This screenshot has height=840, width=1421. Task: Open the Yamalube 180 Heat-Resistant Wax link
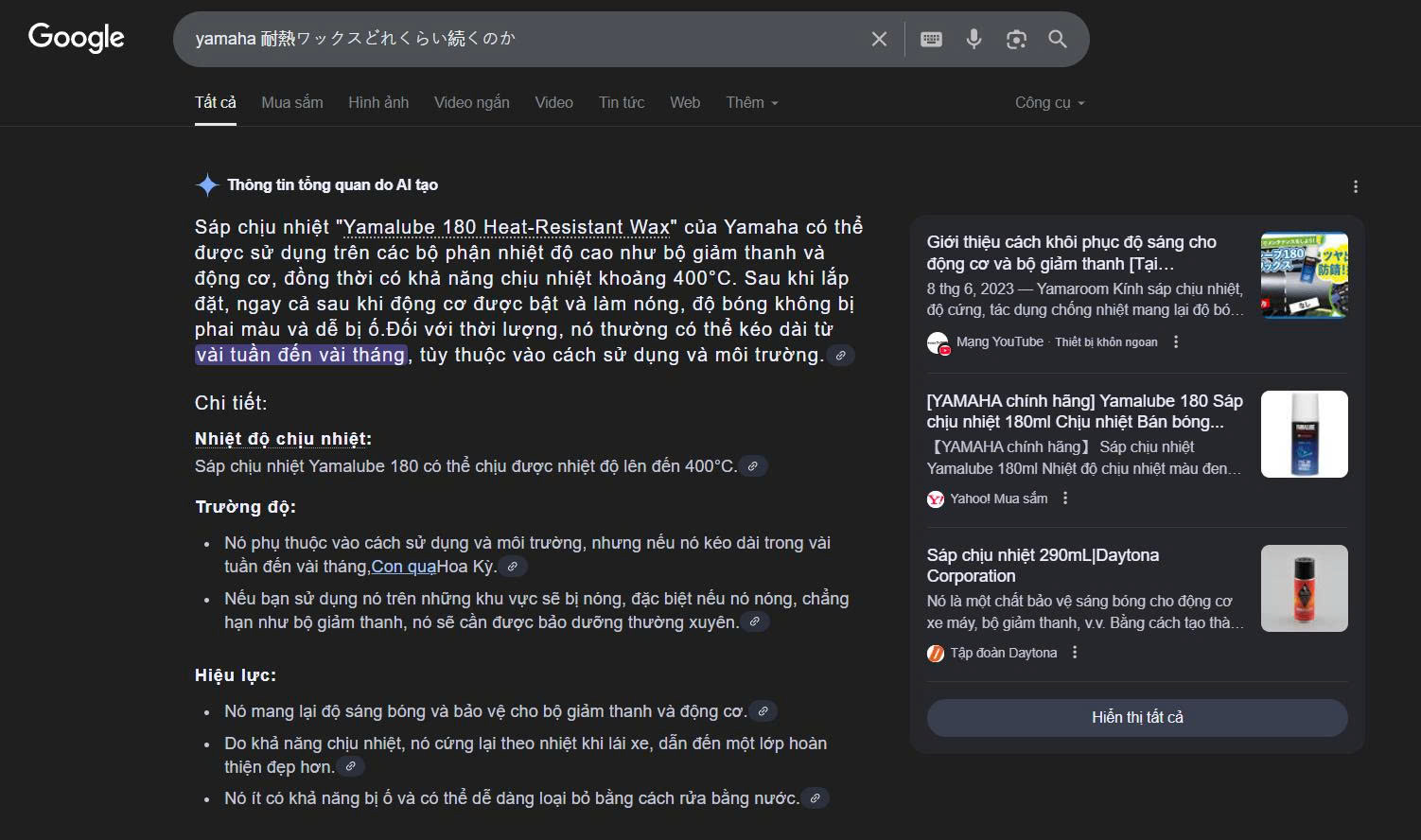pyautogui.click(x=506, y=227)
